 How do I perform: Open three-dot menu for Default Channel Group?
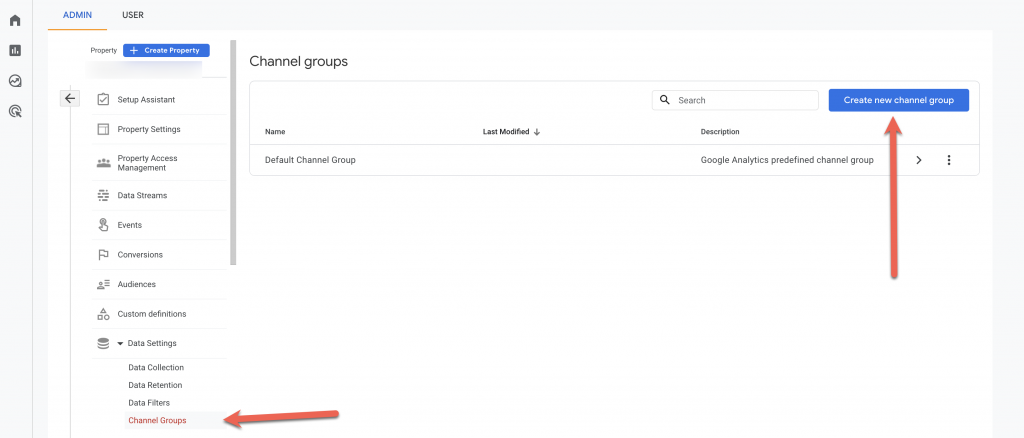click(949, 160)
